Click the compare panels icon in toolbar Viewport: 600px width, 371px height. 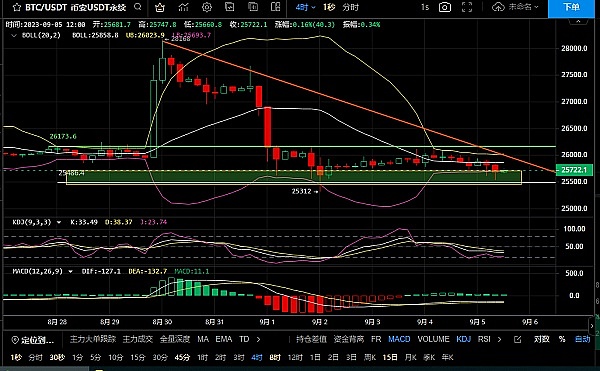click(x=253, y=7)
